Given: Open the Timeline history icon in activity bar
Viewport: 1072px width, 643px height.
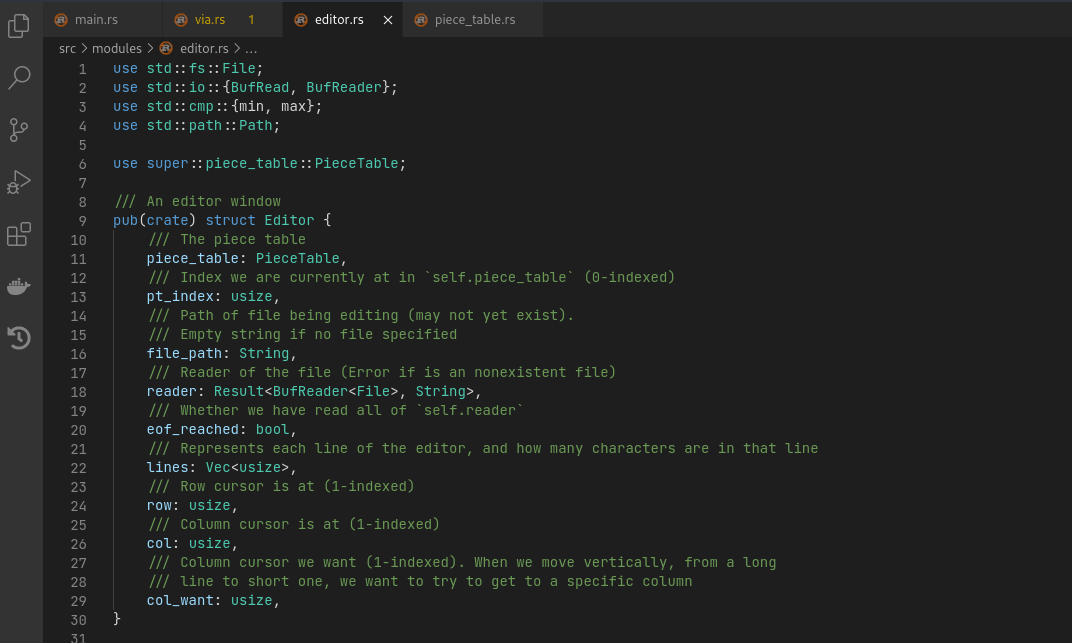Looking at the screenshot, I should (18, 338).
